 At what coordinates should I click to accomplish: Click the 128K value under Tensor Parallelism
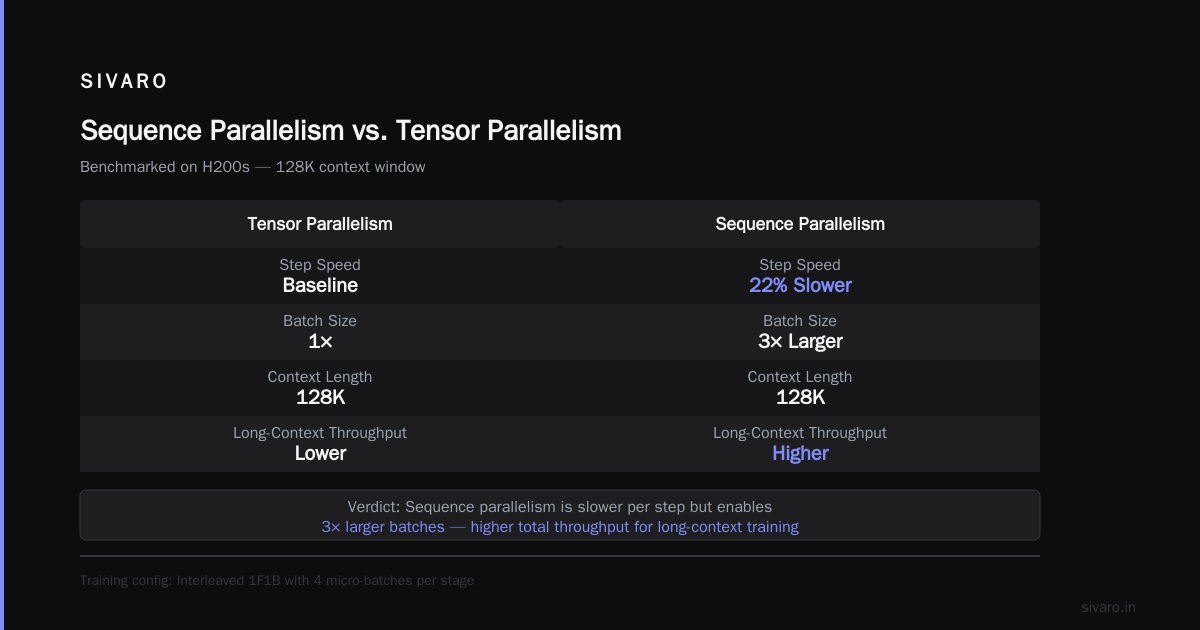[x=320, y=398]
